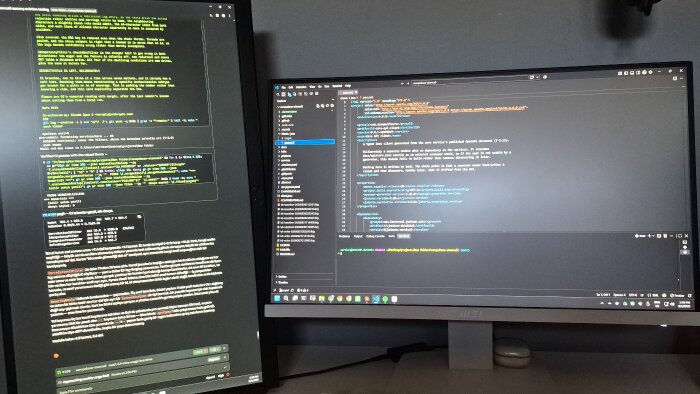Click the clock in the system tray
Viewport: 700px width, 394px height.
pos(684,305)
